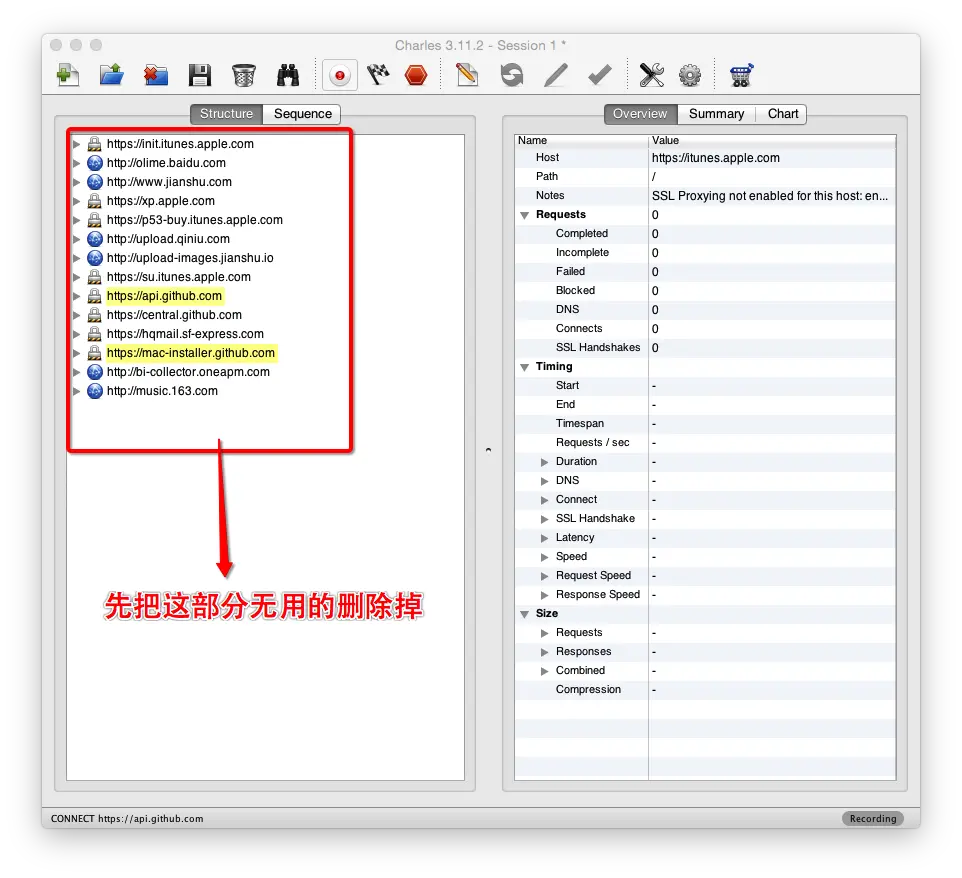Collapse the Requests section
The height and width of the screenshot is (878, 962).
click(525, 215)
